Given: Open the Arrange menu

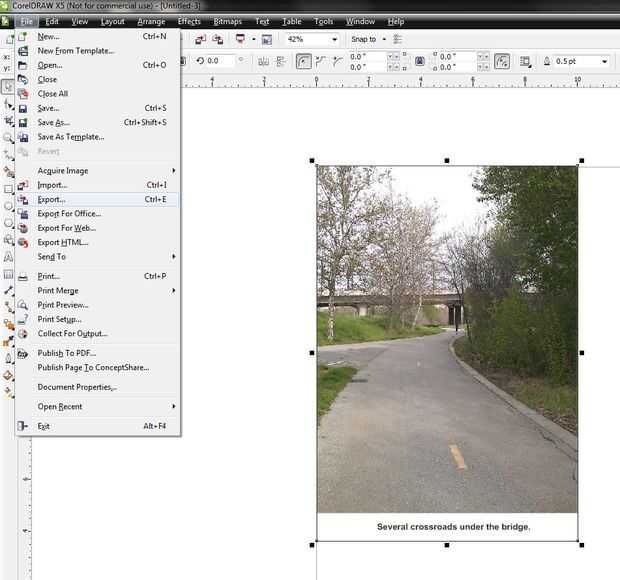Looking at the screenshot, I should pyautogui.click(x=151, y=21).
